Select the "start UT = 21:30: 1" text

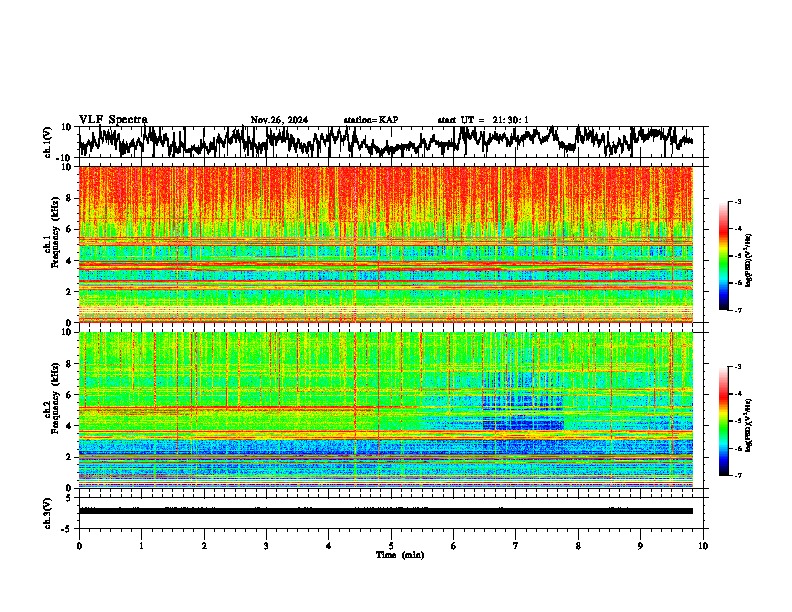coord(483,120)
